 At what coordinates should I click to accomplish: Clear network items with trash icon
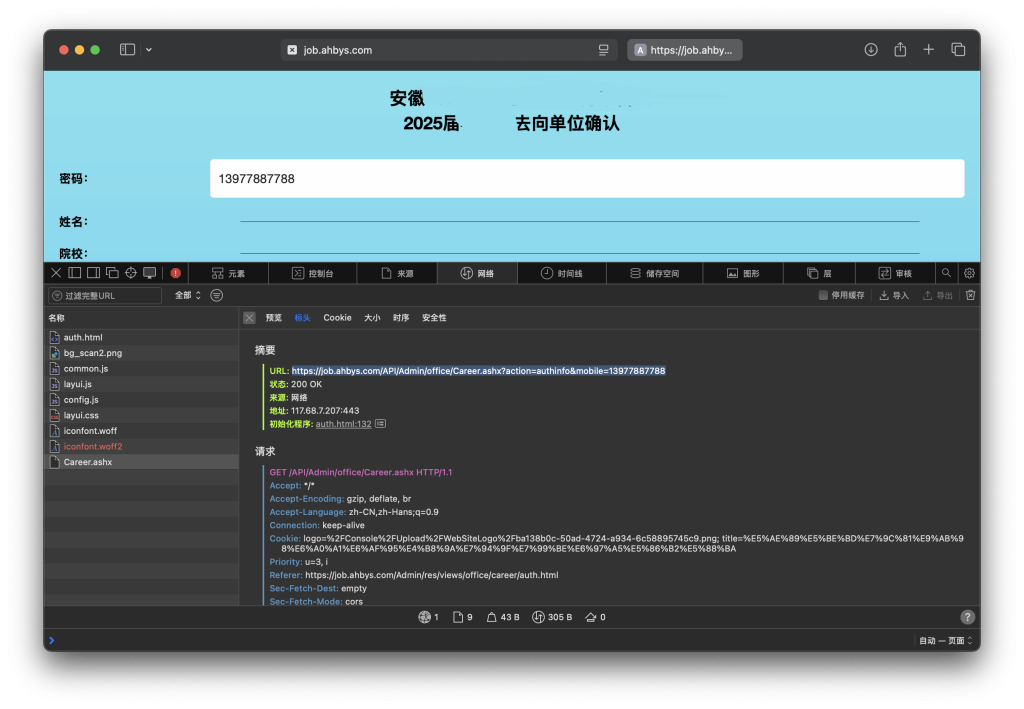coord(970,295)
